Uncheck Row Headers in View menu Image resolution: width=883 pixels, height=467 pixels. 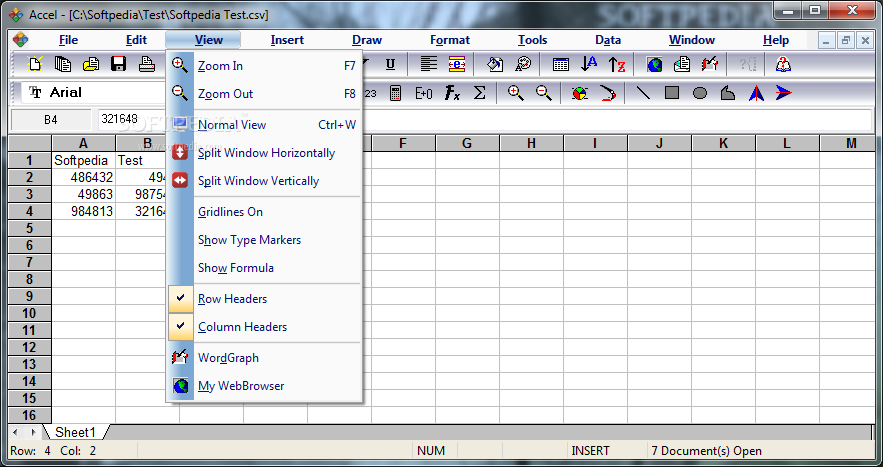pos(264,299)
